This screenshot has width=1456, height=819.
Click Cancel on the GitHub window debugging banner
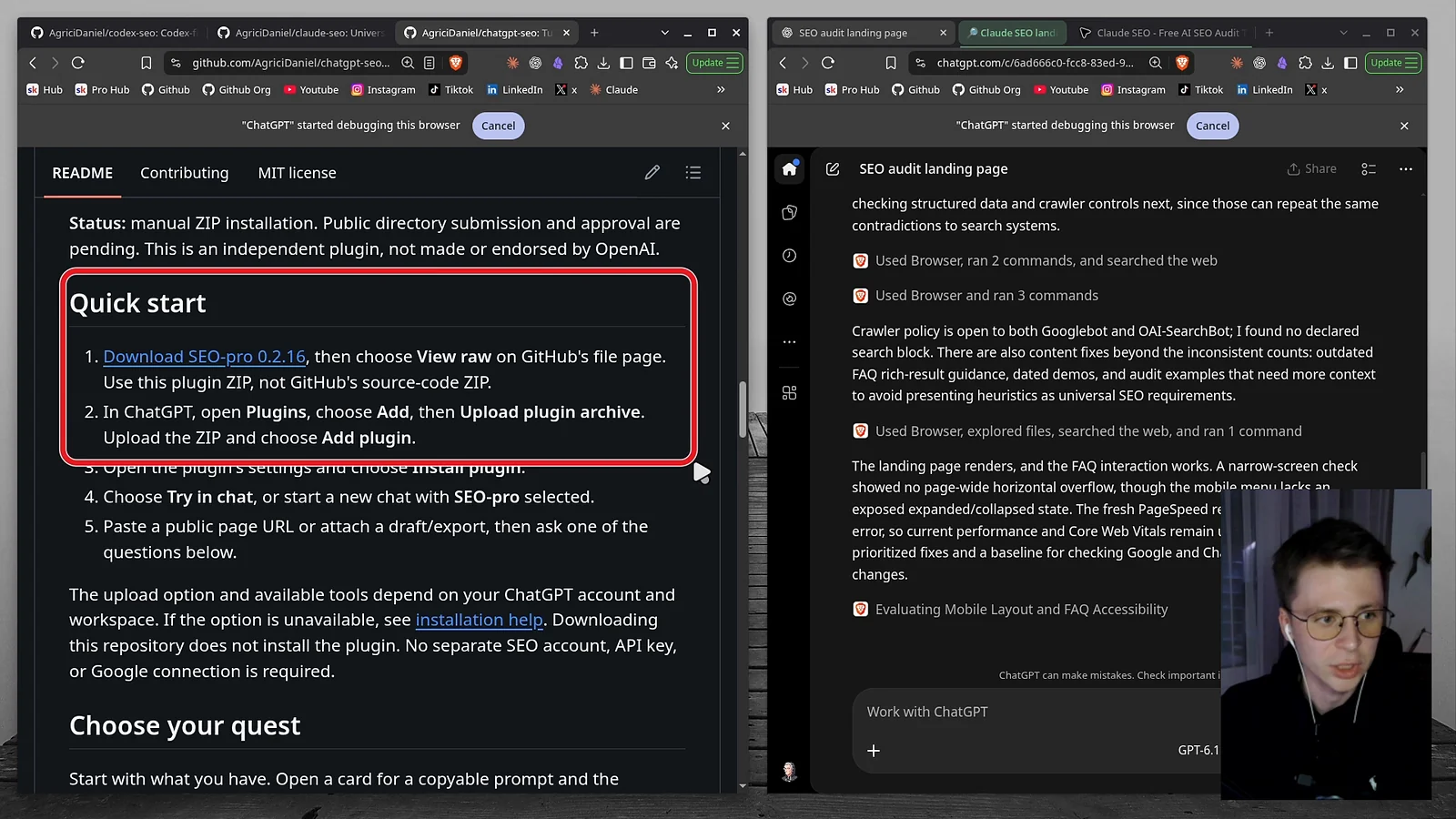(498, 126)
